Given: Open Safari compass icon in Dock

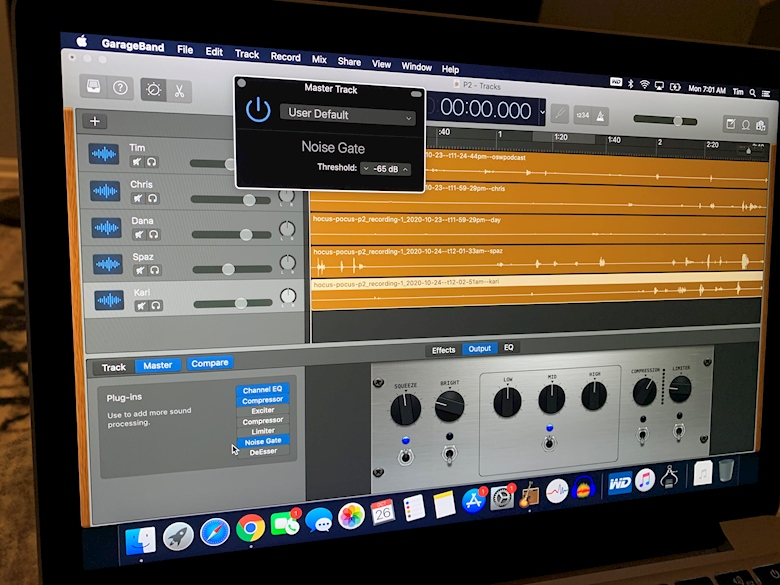Looking at the screenshot, I should pos(214,531).
